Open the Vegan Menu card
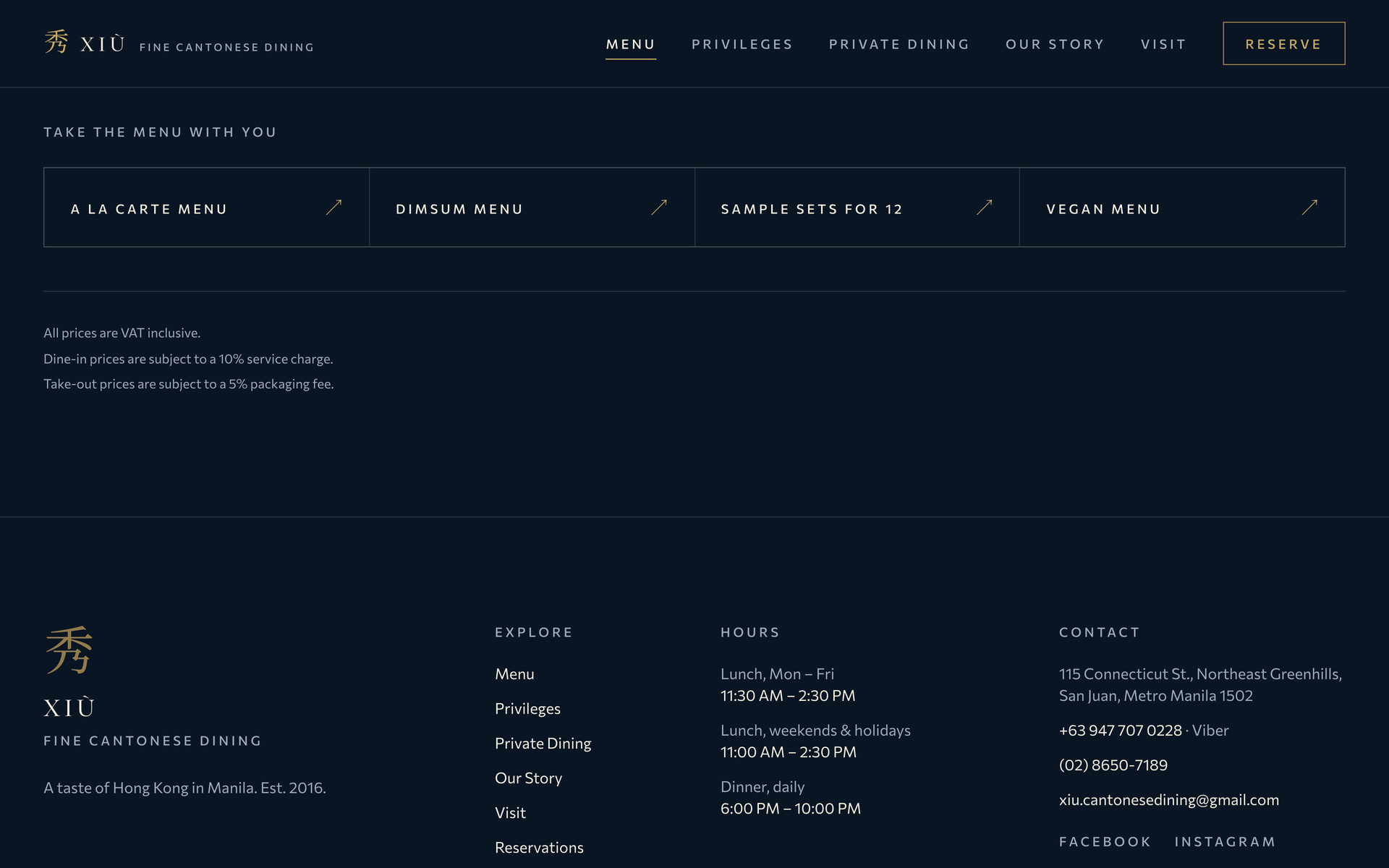Screen dimensions: 1389x868 [x=1182, y=208]
